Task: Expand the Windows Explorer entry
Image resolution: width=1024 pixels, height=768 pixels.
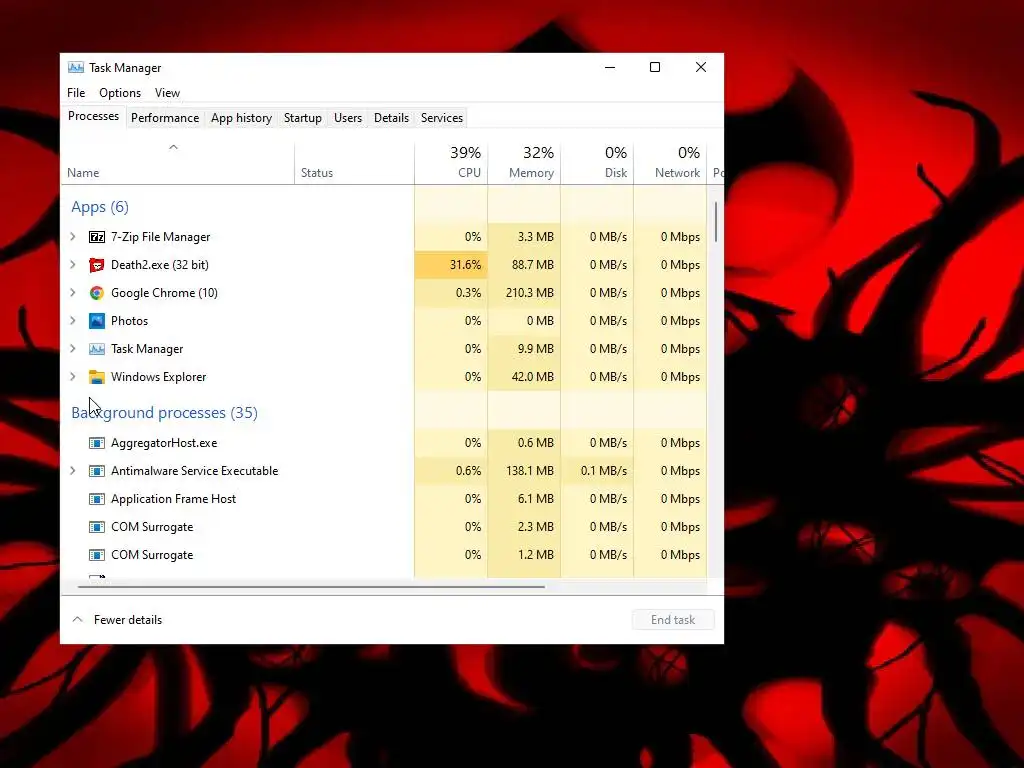Action: [73, 377]
